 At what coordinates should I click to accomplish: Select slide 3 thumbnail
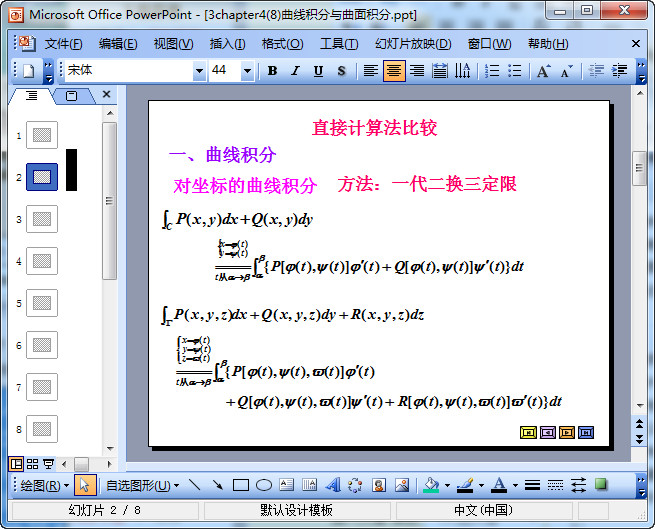coord(42,219)
